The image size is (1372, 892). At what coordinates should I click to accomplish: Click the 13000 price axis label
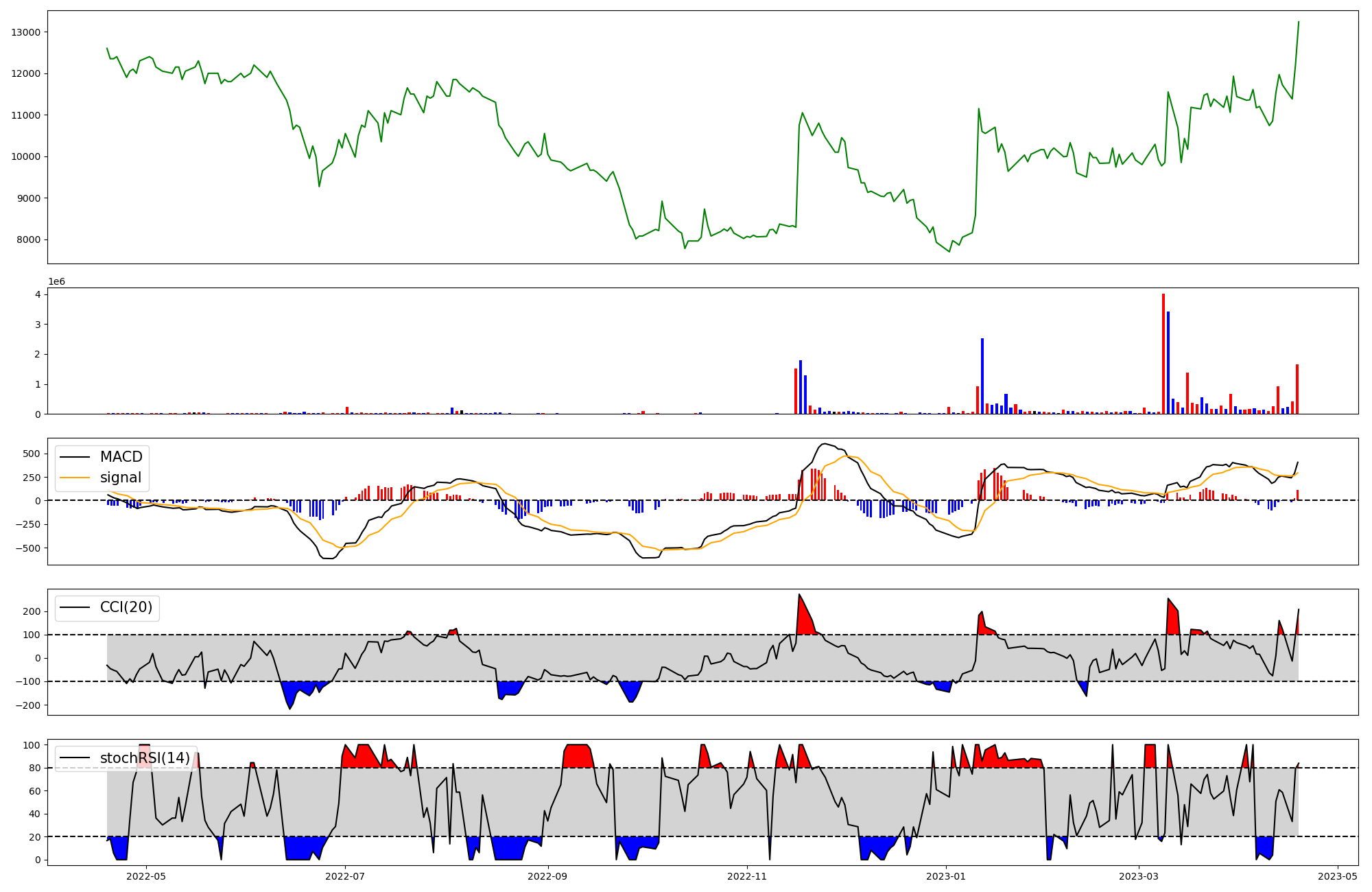(x=25, y=32)
